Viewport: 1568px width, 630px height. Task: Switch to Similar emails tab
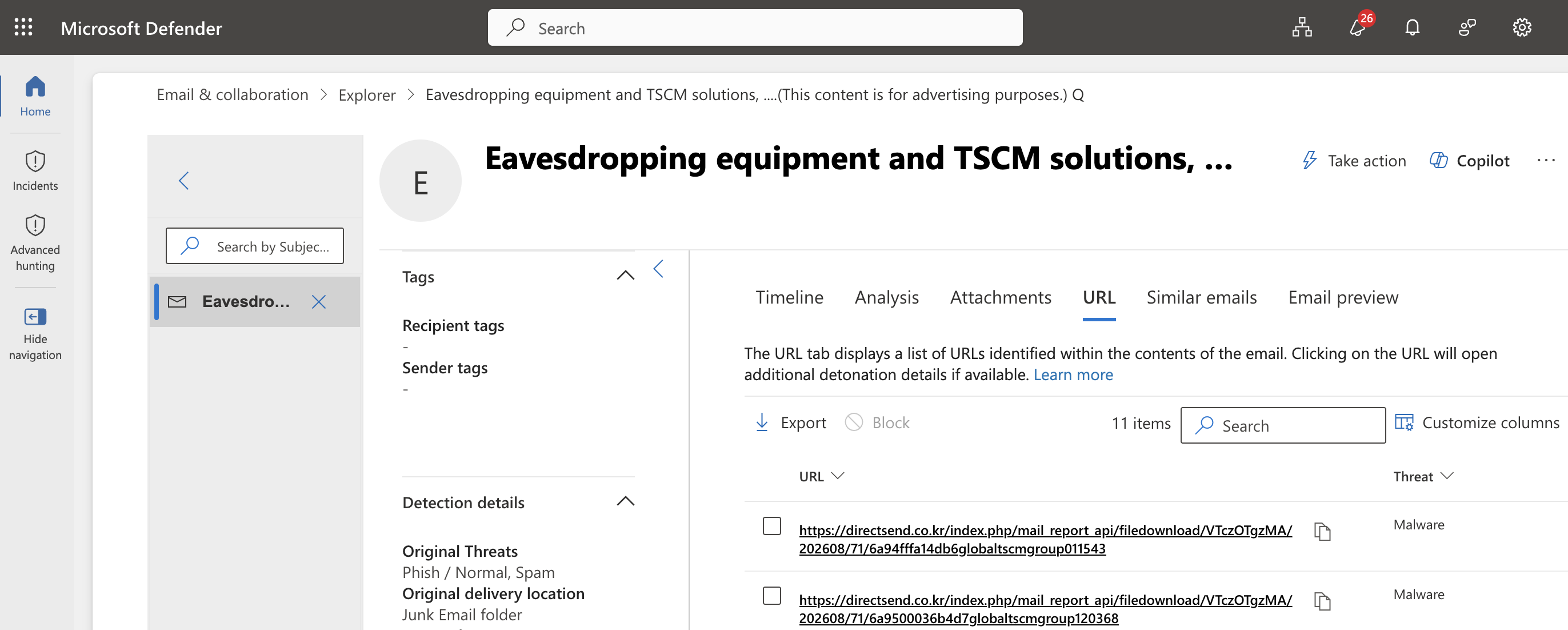pos(1201,297)
